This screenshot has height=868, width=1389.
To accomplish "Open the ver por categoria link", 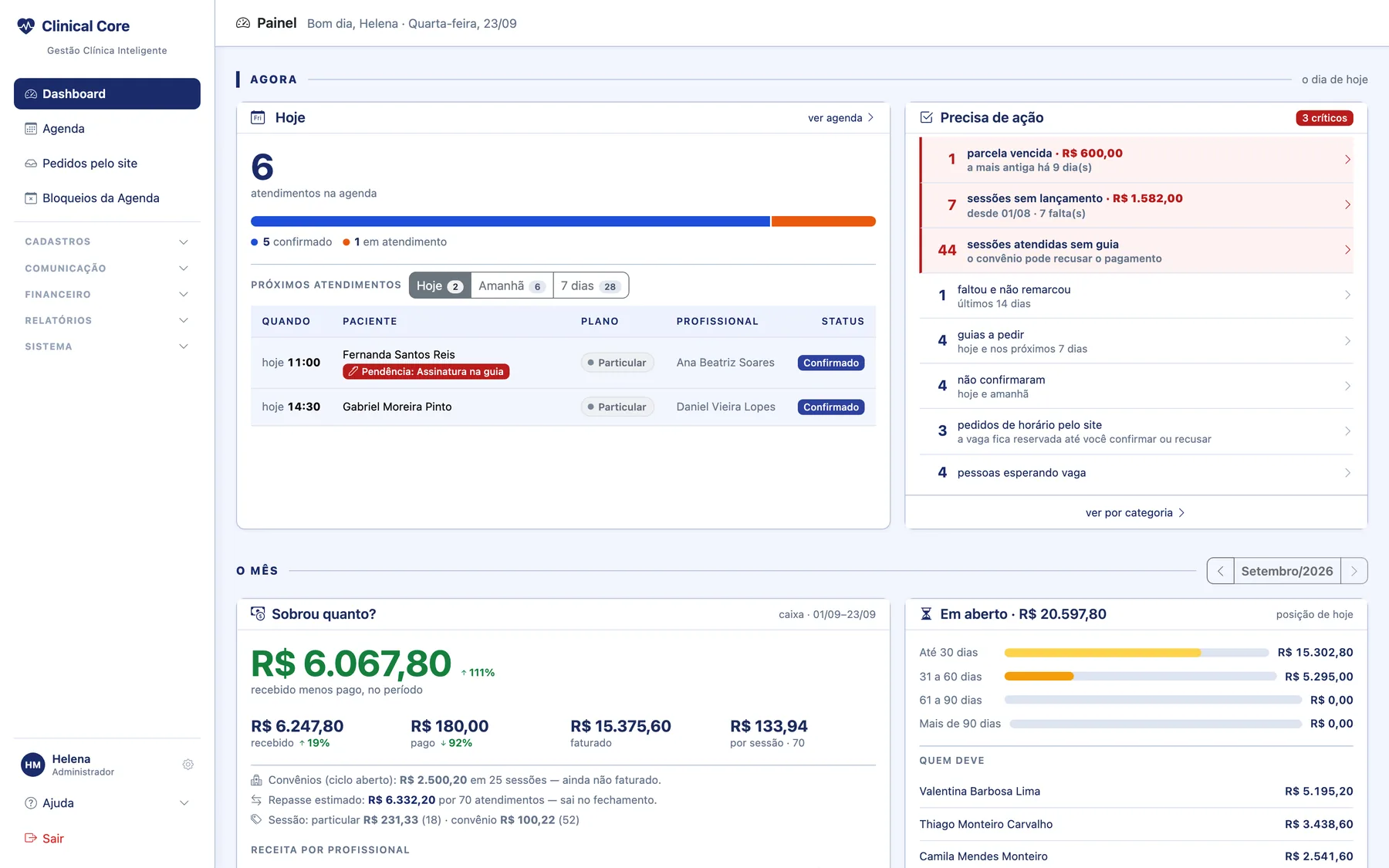I will (x=1135, y=513).
